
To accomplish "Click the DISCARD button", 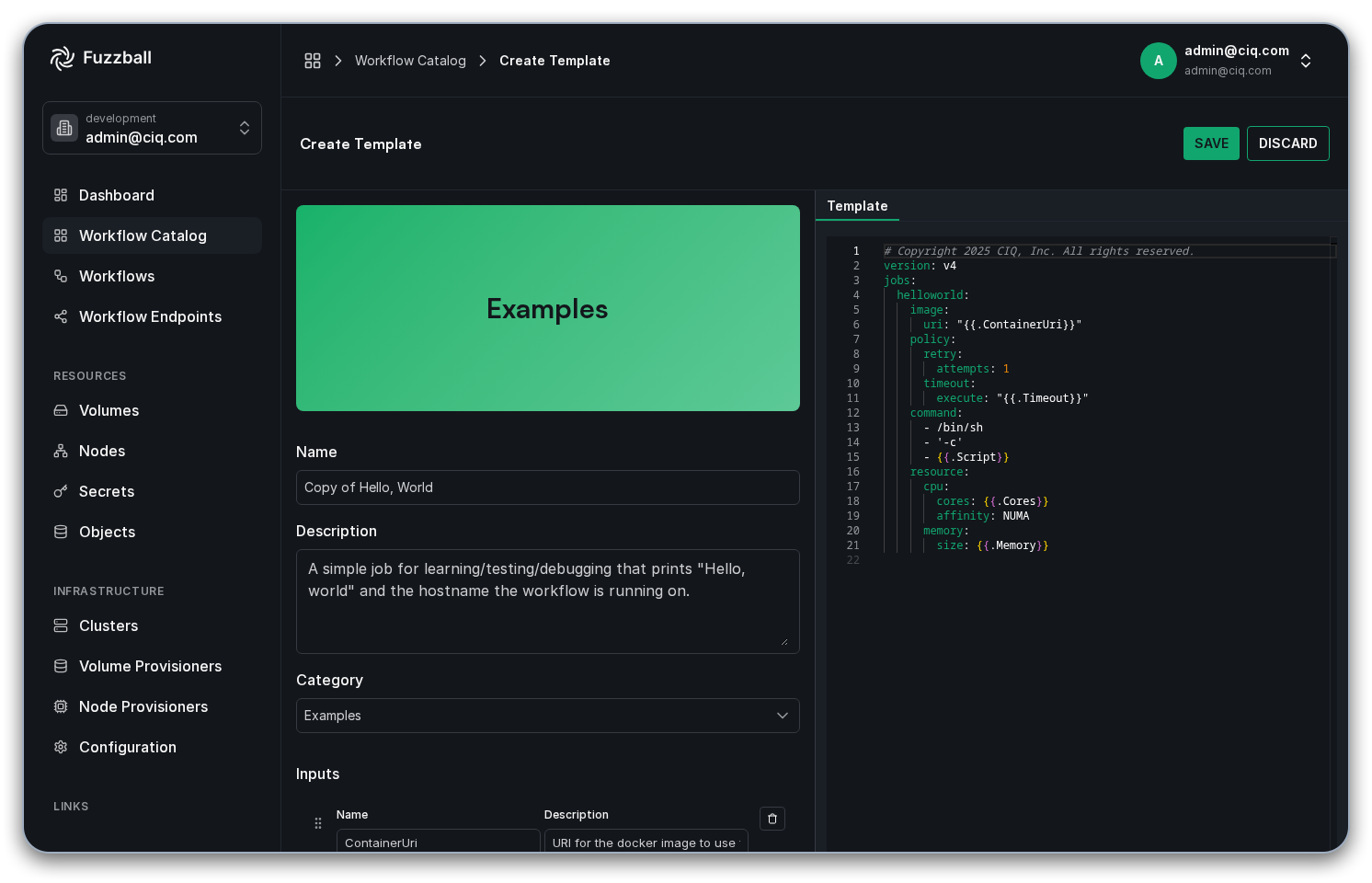I will [x=1287, y=143].
